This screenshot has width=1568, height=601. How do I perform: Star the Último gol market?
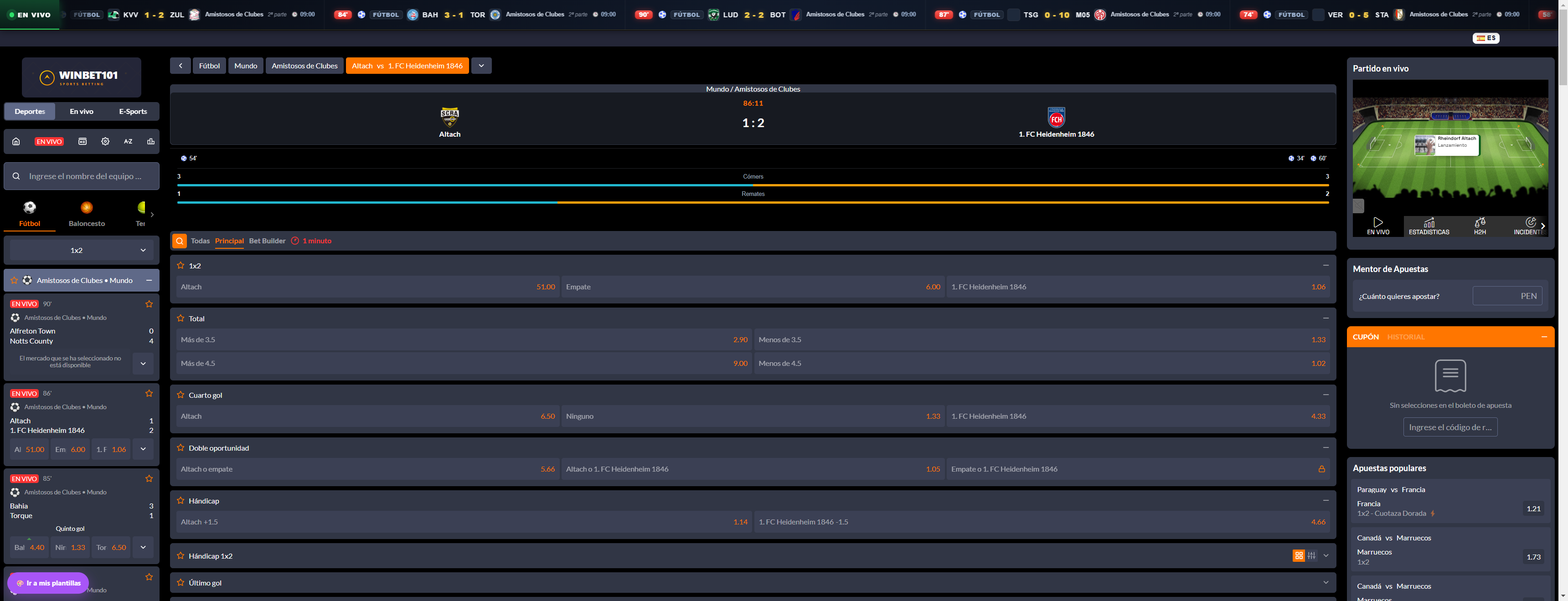181,582
